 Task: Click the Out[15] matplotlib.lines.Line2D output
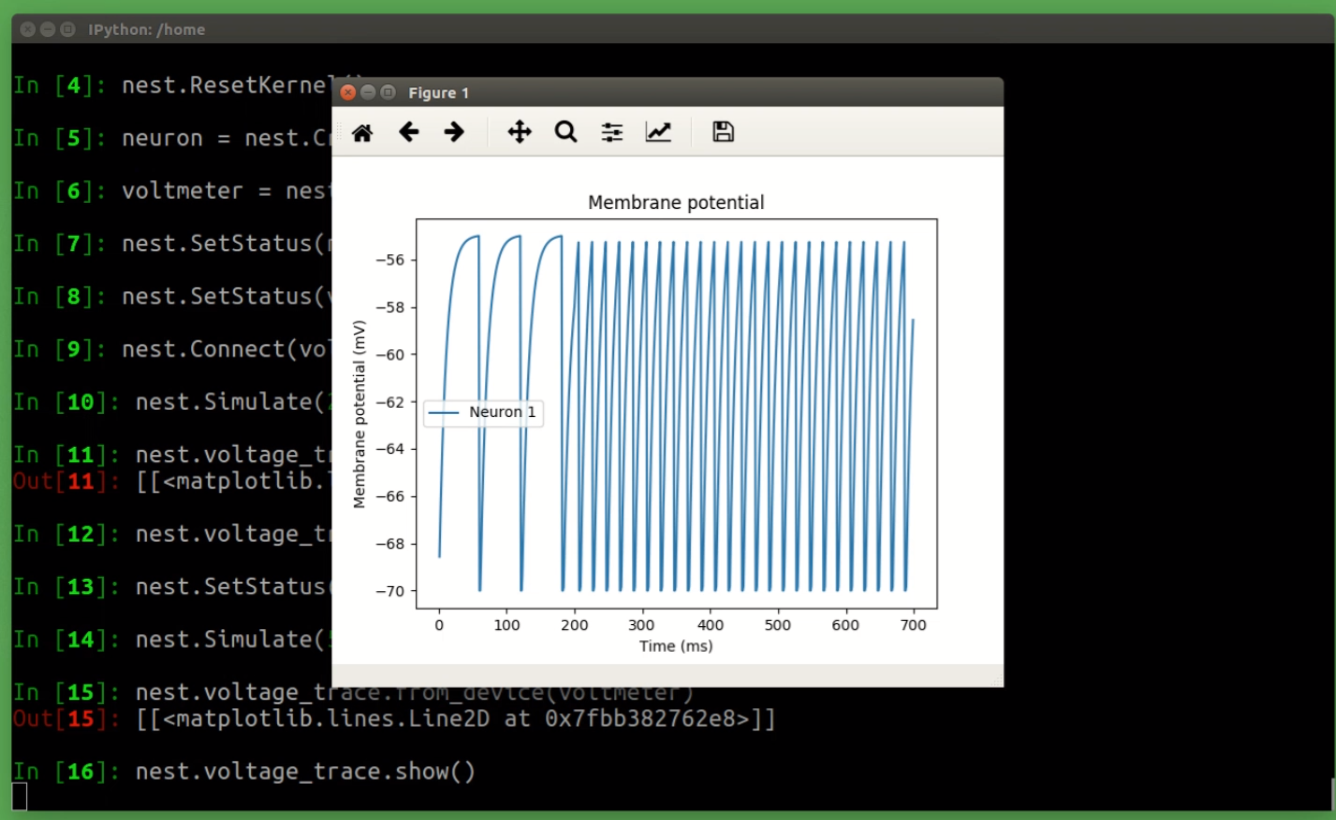(x=394, y=718)
